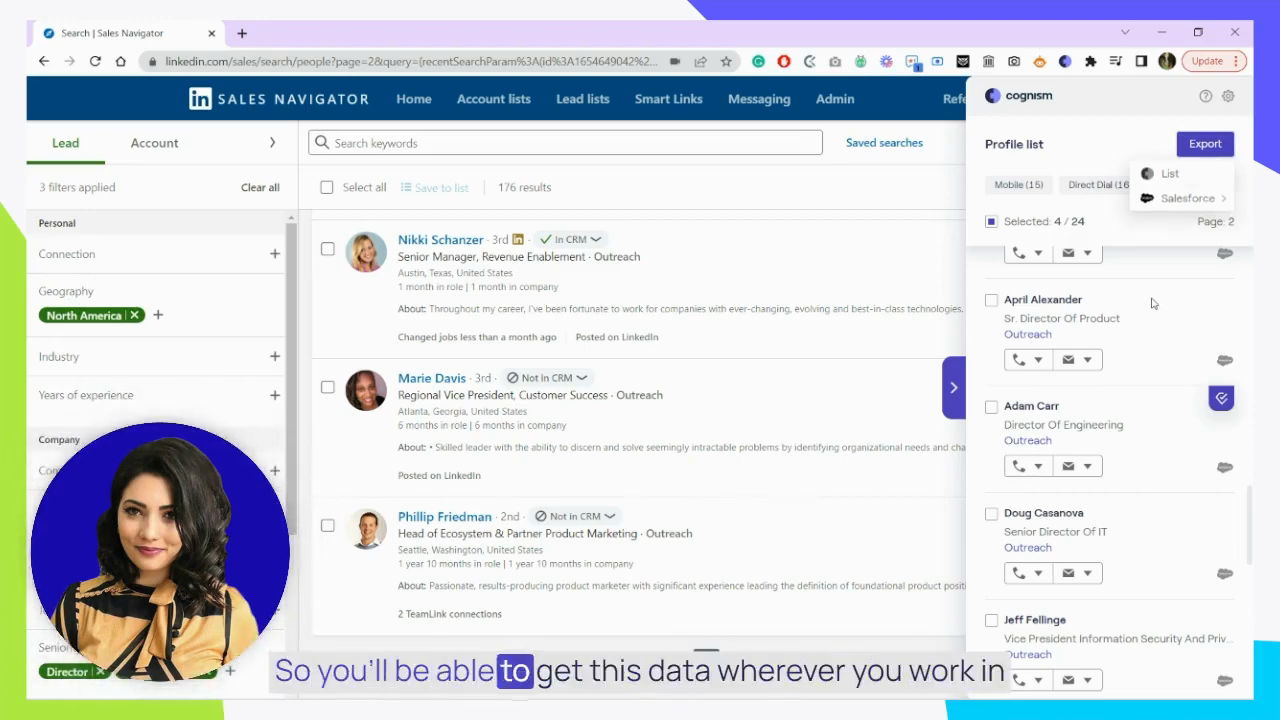Image resolution: width=1280 pixels, height=720 pixels.
Task: Open Nikki Schanzer's In CRM dropdown
Action: [x=570, y=240]
